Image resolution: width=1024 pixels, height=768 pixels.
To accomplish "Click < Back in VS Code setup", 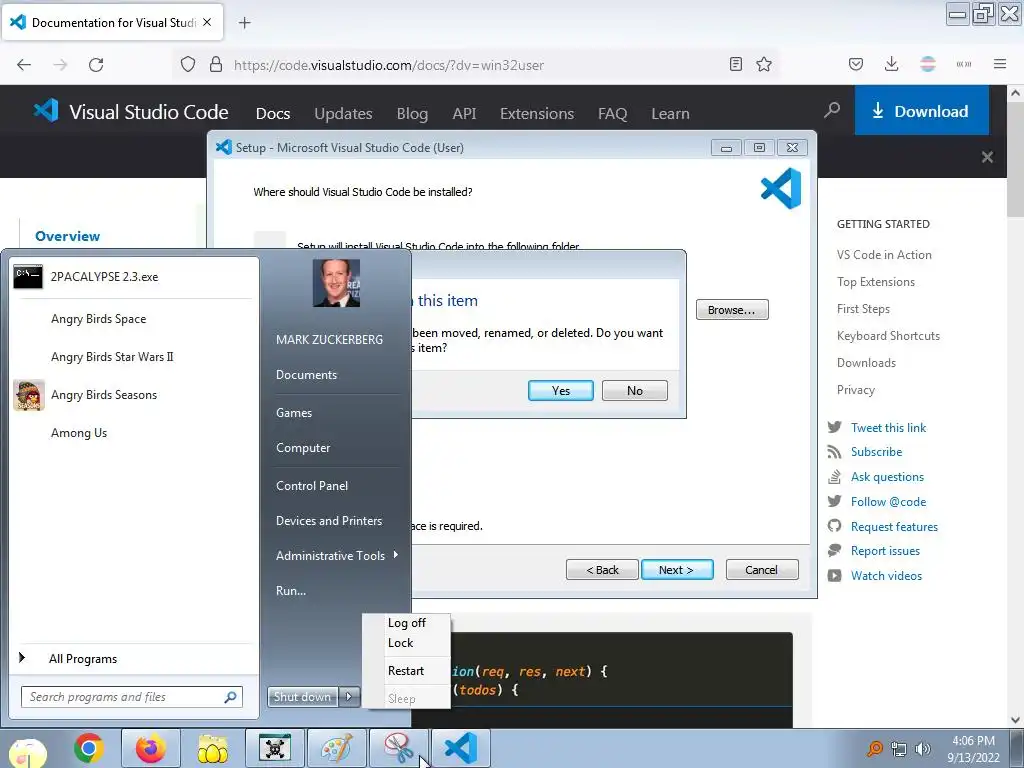I will pyautogui.click(x=602, y=569).
